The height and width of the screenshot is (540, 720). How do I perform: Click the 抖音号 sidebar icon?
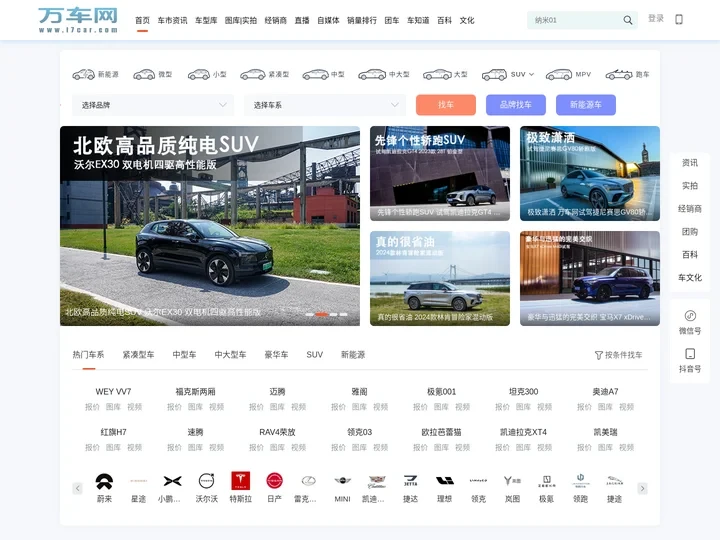[x=690, y=354]
